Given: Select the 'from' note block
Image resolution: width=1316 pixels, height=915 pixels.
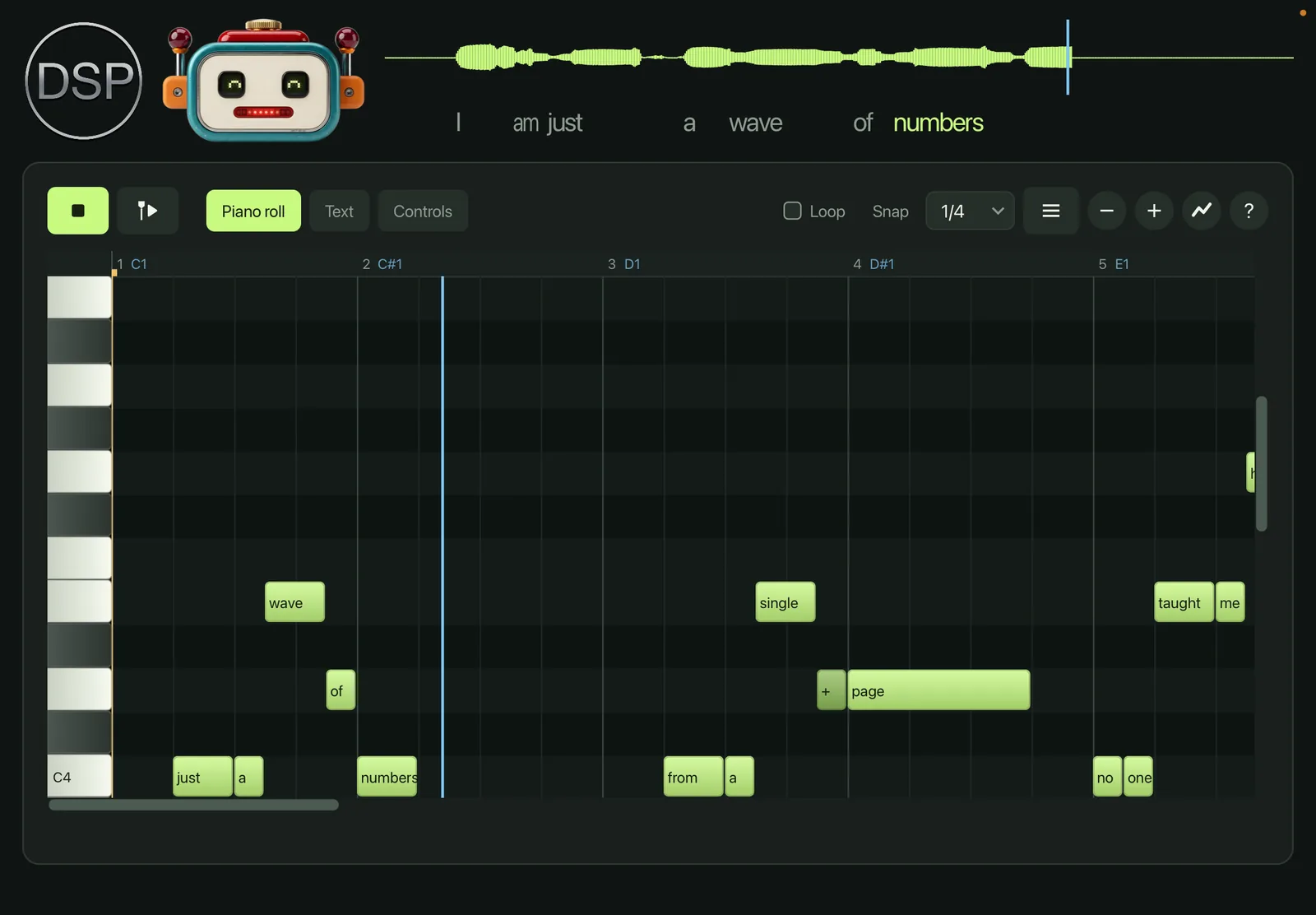Looking at the screenshot, I should pyautogui.click(x=693, y=777).
